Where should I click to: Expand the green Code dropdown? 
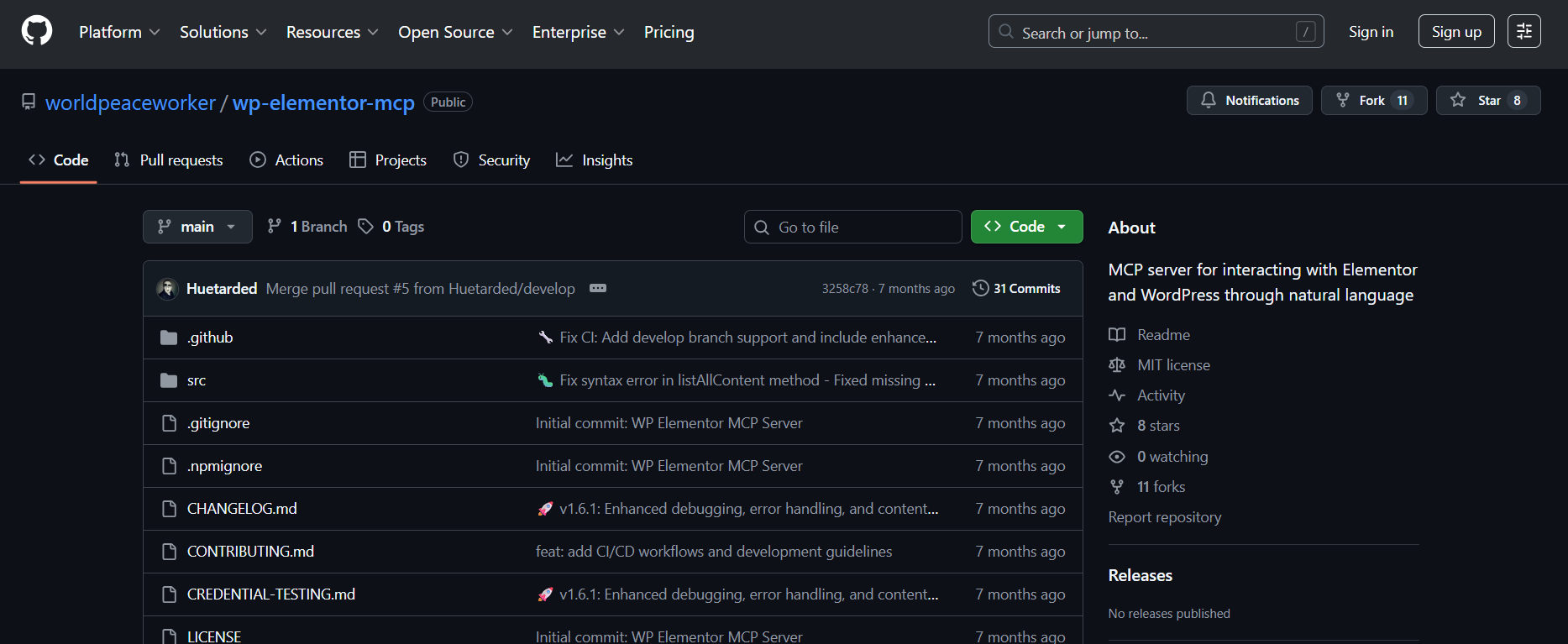coord(1026,227)
